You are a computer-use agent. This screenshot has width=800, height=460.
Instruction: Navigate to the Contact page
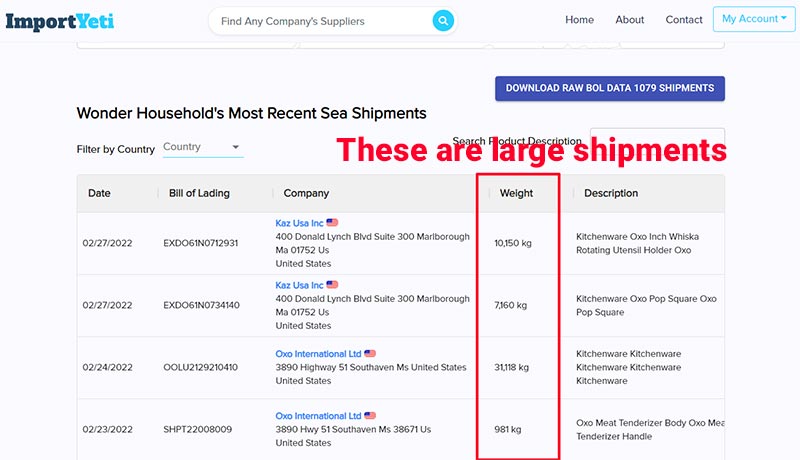tap(684, 20)
